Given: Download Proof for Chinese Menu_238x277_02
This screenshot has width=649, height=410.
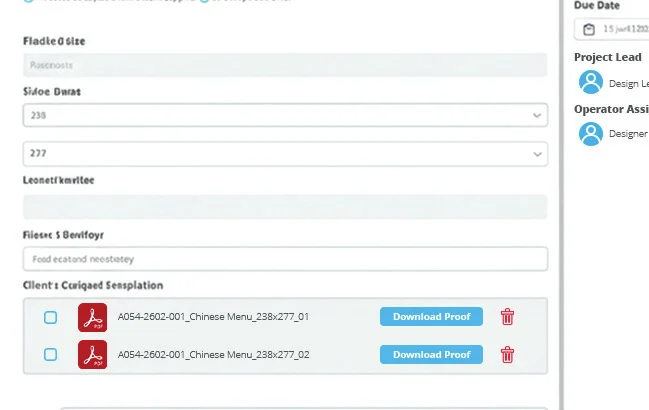Looking at the screenshot, I should click(431, 355).
